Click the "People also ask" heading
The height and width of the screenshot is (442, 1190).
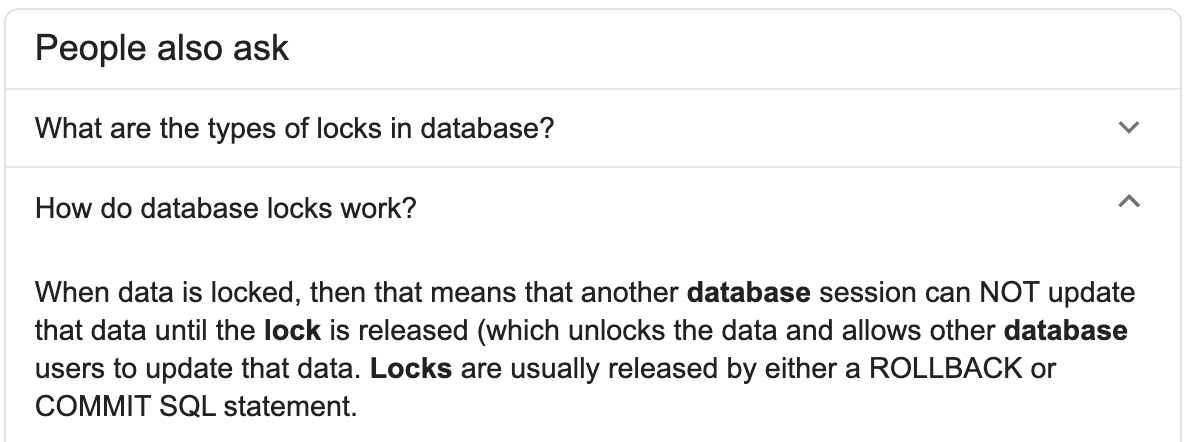pyautogui.click(x=162, y=48)
